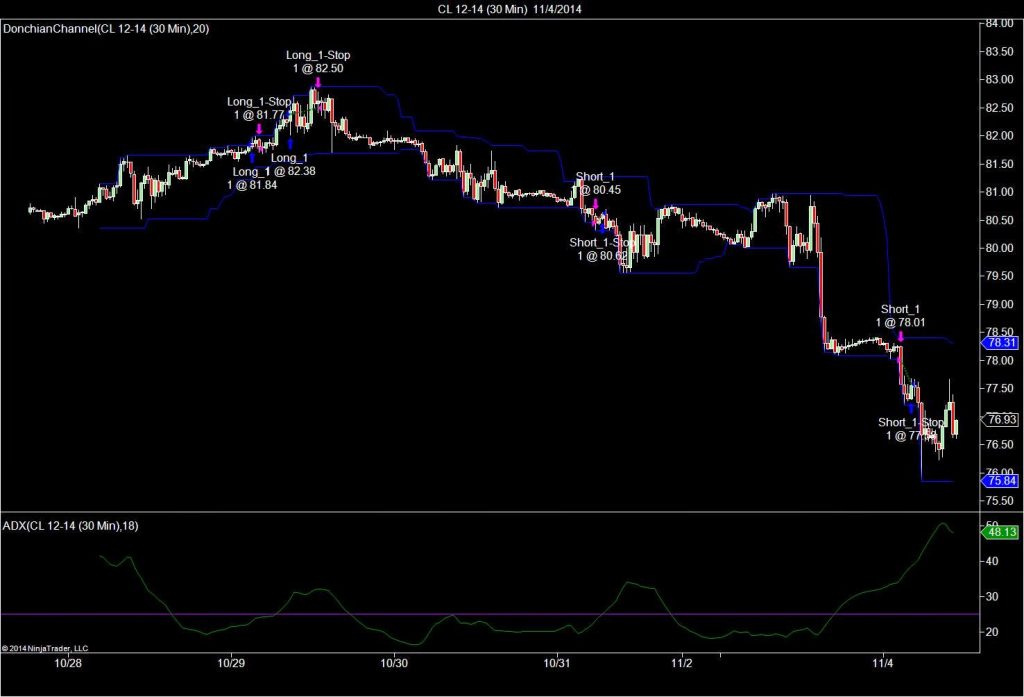Select the Short_1 @ 80.45 annotation
Screen dimensions: 1024x697
[598, 184]
